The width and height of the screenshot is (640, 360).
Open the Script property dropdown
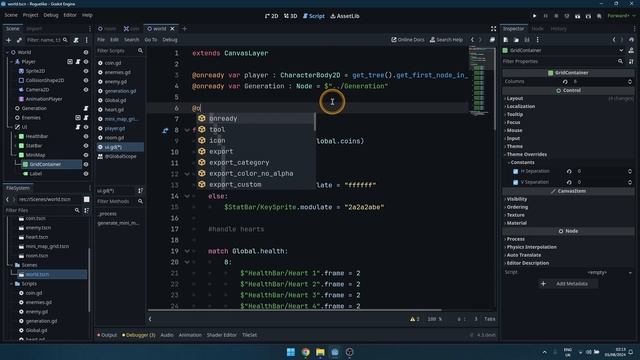tap(630, 272)
